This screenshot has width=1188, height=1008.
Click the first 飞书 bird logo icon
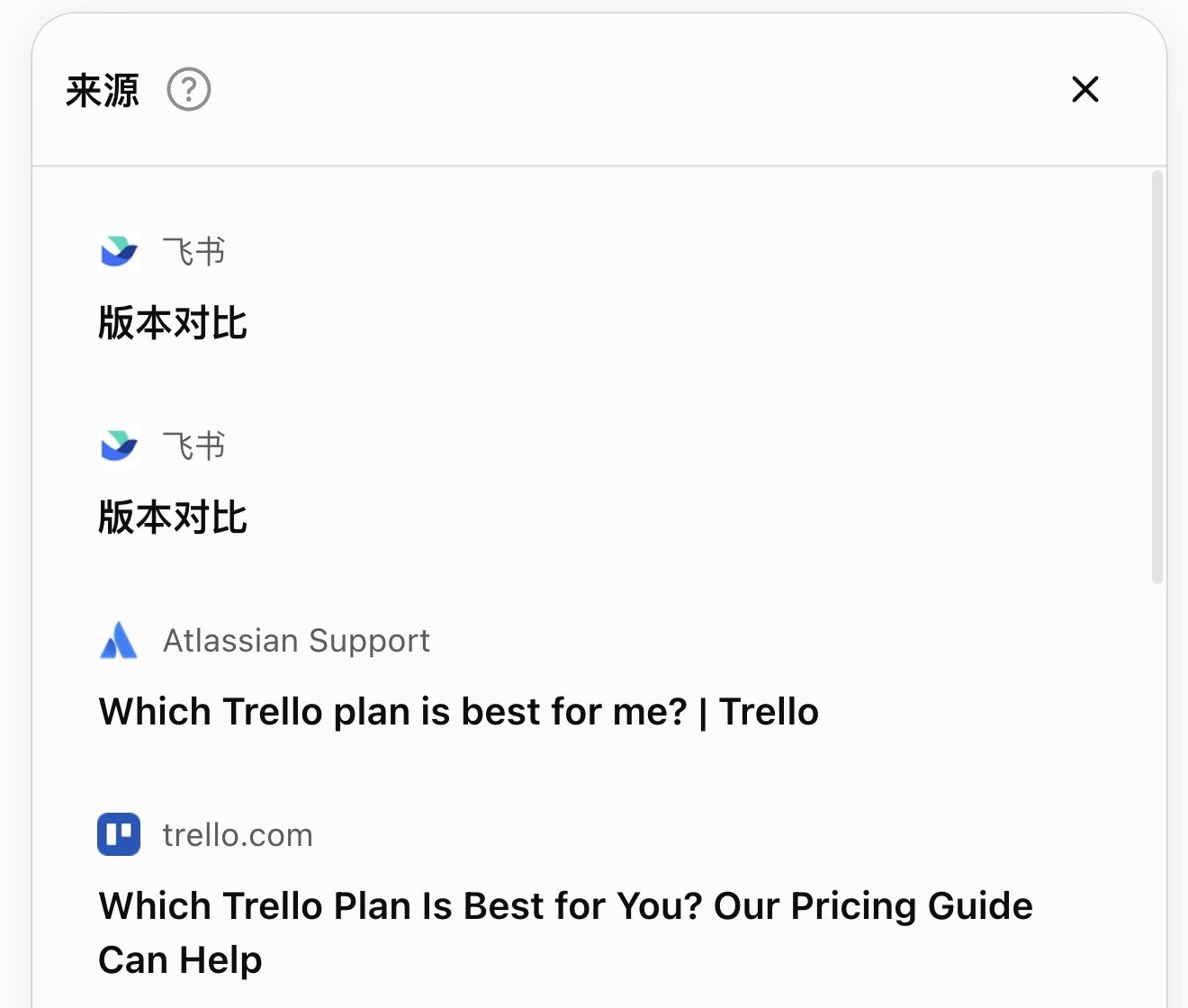coord(119,251)
